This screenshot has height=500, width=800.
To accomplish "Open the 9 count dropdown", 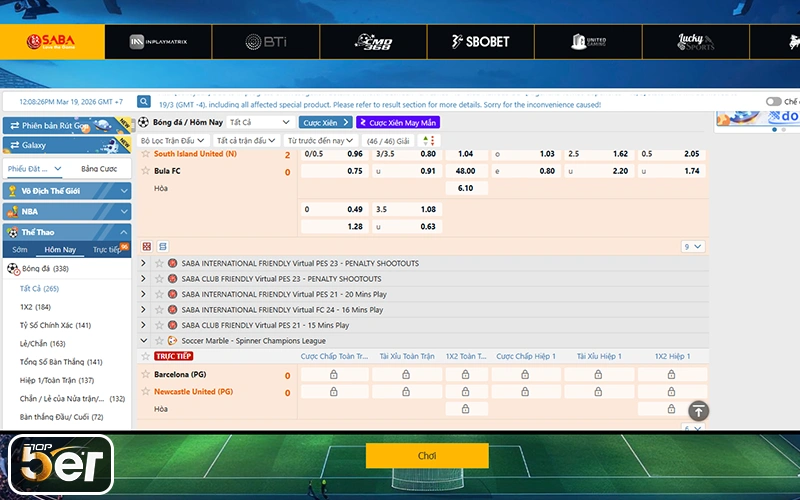I will point(693,246).
